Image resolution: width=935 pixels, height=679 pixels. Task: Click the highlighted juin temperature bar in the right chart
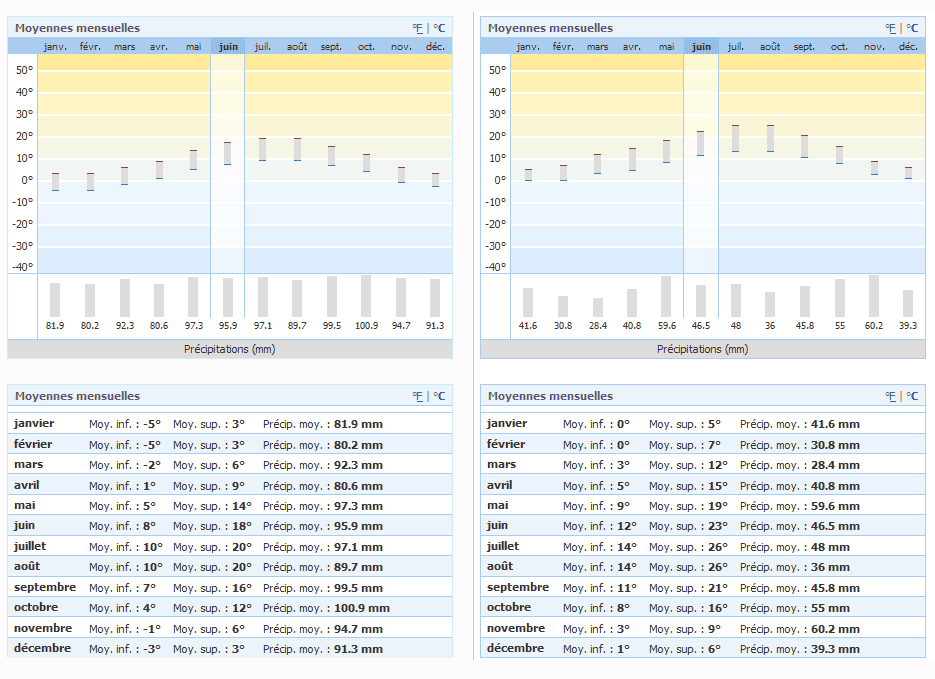pos(701,143)
